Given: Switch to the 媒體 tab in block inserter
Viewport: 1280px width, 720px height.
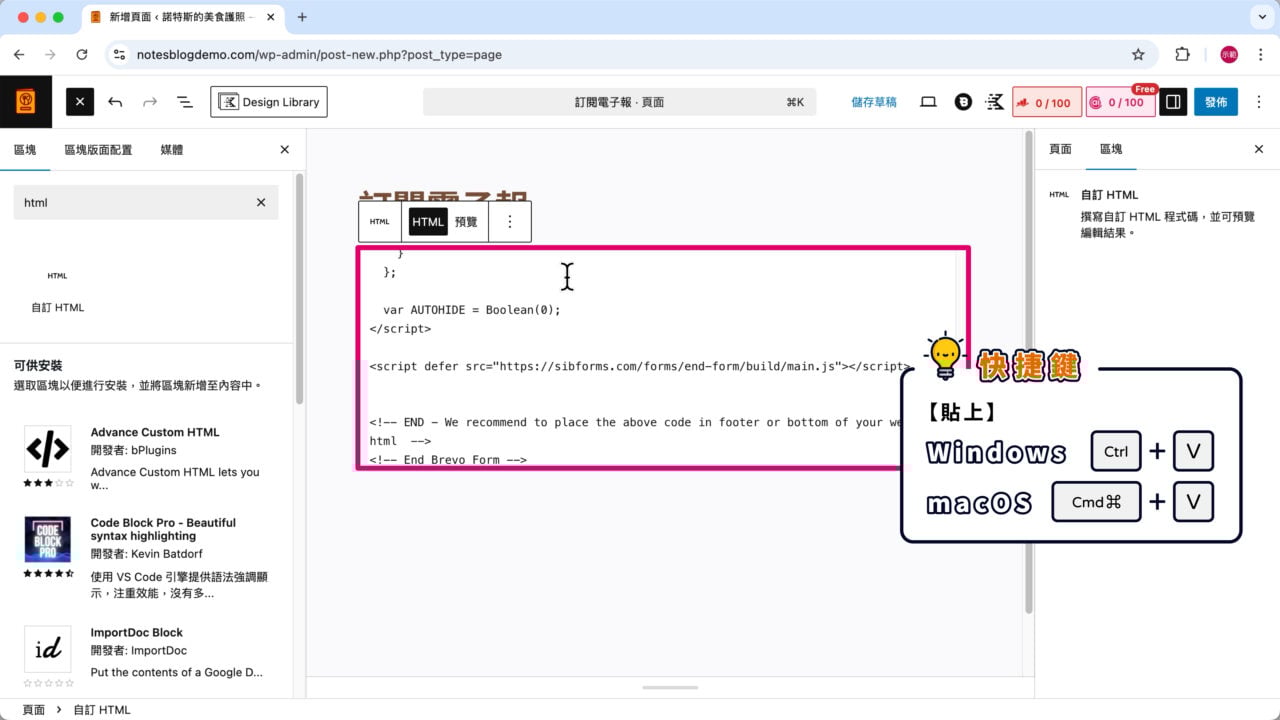Looking at the screenshot, I should (x=170, y=149).
